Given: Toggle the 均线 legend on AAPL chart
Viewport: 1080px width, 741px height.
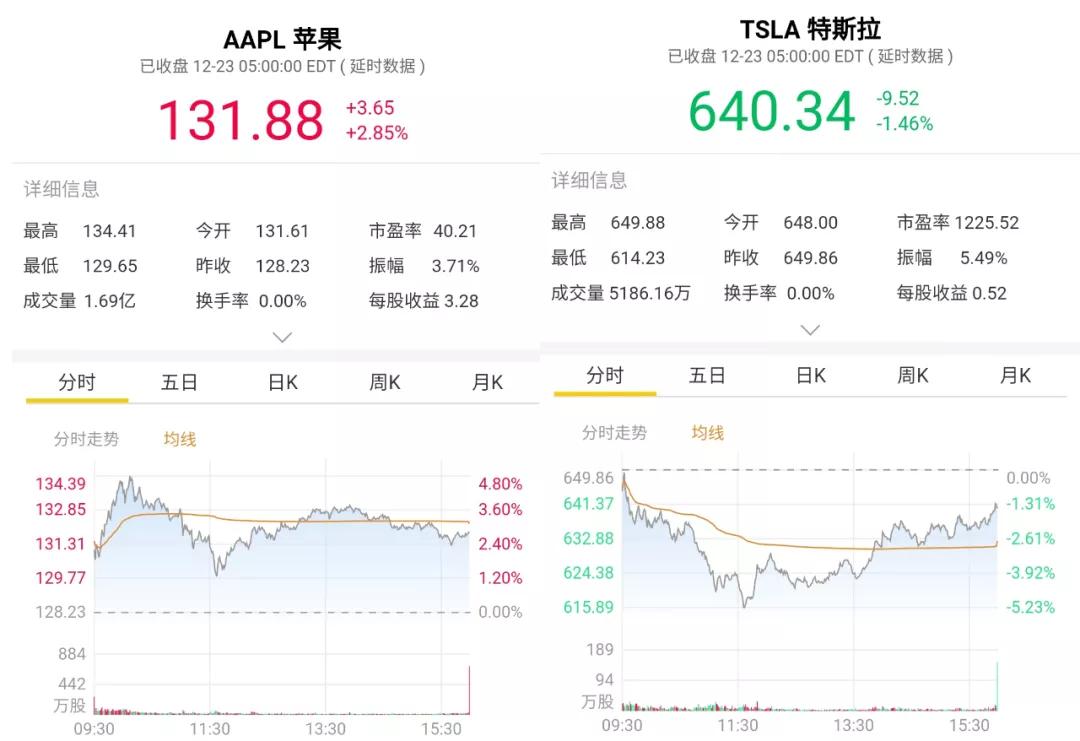Looking at the screenshot, I should click(x=180, y=438).
